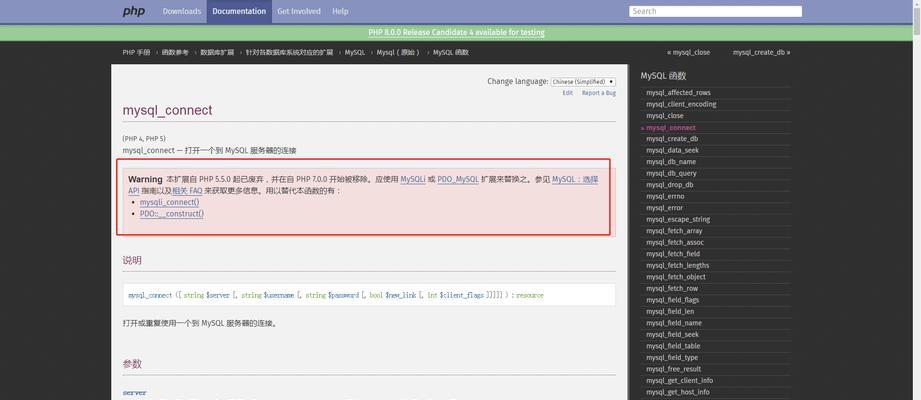
Task: Click MySQL 函数 breadcrumb link
Action: (x=451, y=52)
